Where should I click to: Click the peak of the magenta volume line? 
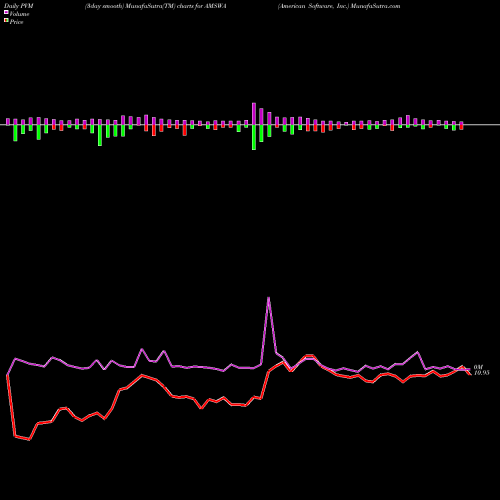[269, 298]
